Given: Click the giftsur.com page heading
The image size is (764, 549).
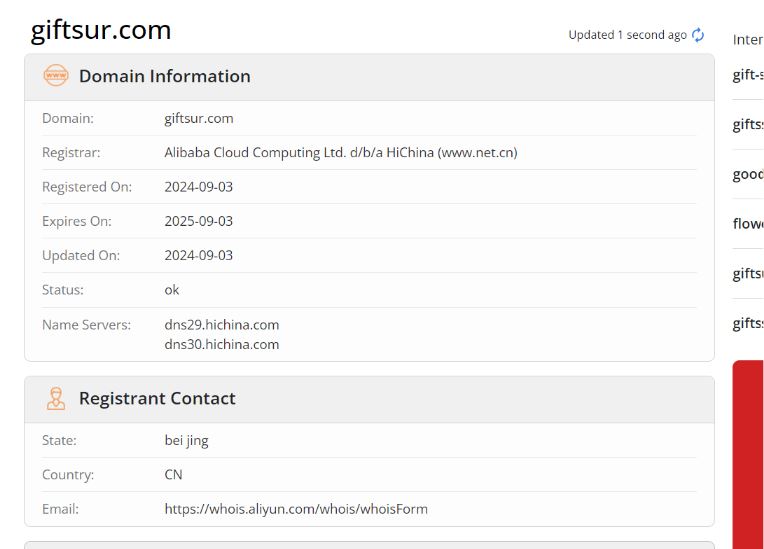Looking at the screenshot, I should [x=101, y=30].
